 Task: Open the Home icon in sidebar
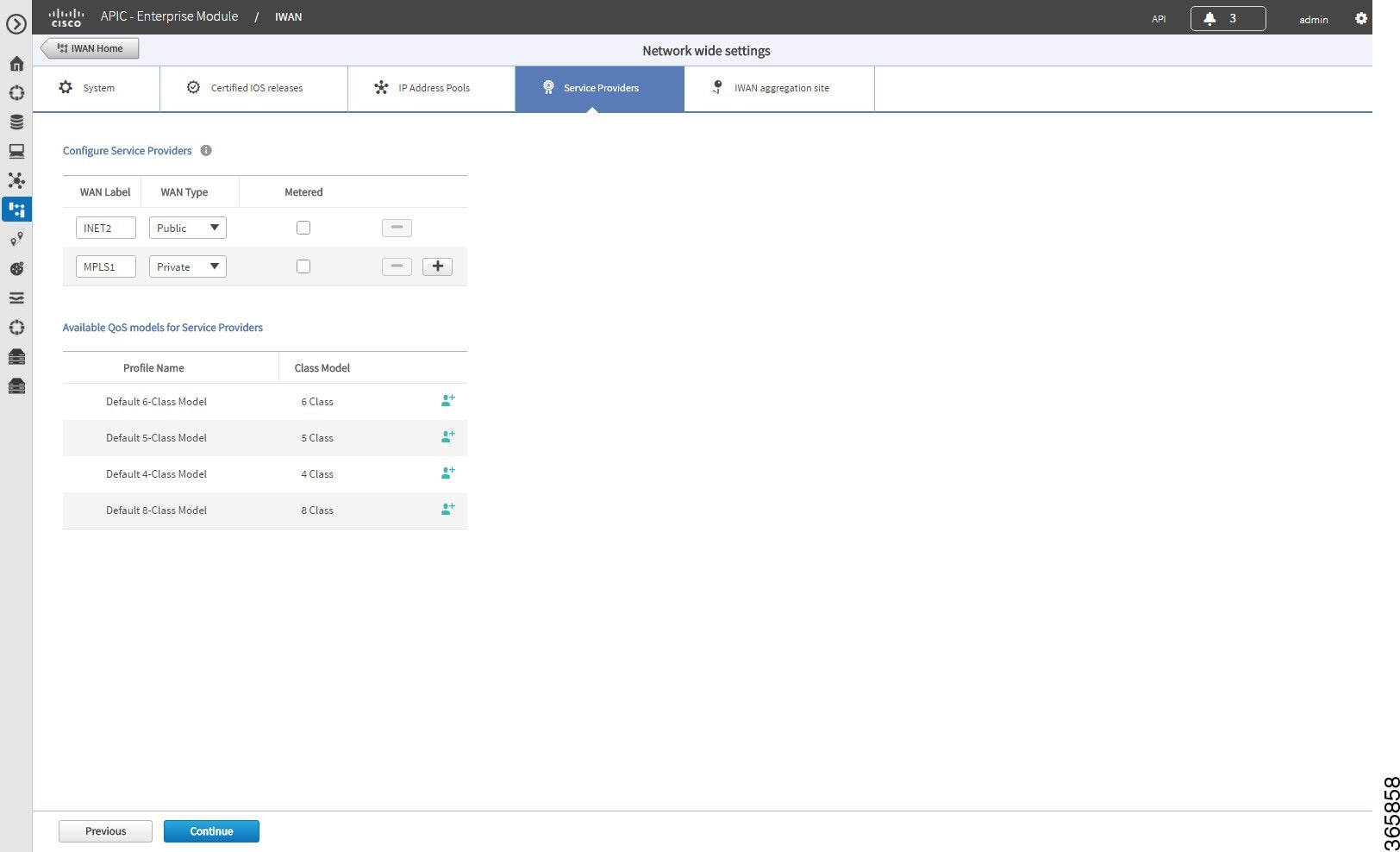click(16, 64)
